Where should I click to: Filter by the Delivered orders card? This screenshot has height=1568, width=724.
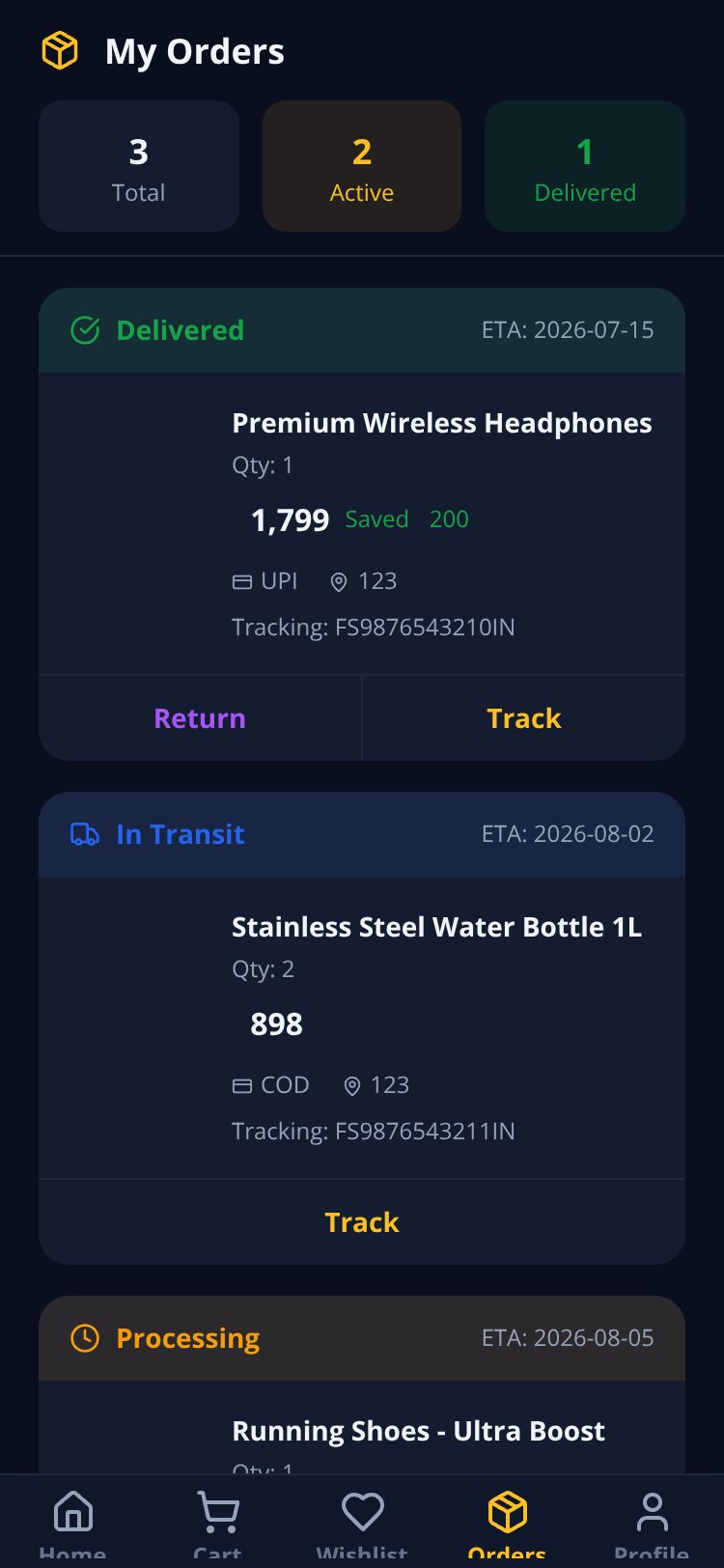pos(585,166)
